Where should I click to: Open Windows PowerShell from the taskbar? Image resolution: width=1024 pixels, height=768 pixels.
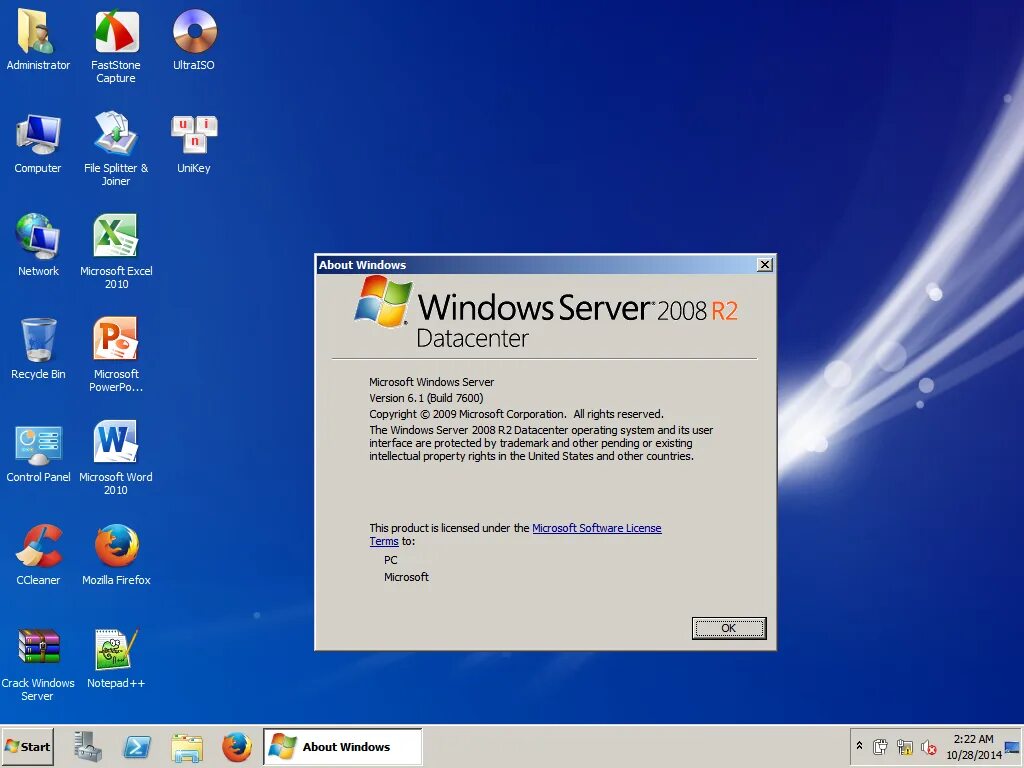(137, 746)
